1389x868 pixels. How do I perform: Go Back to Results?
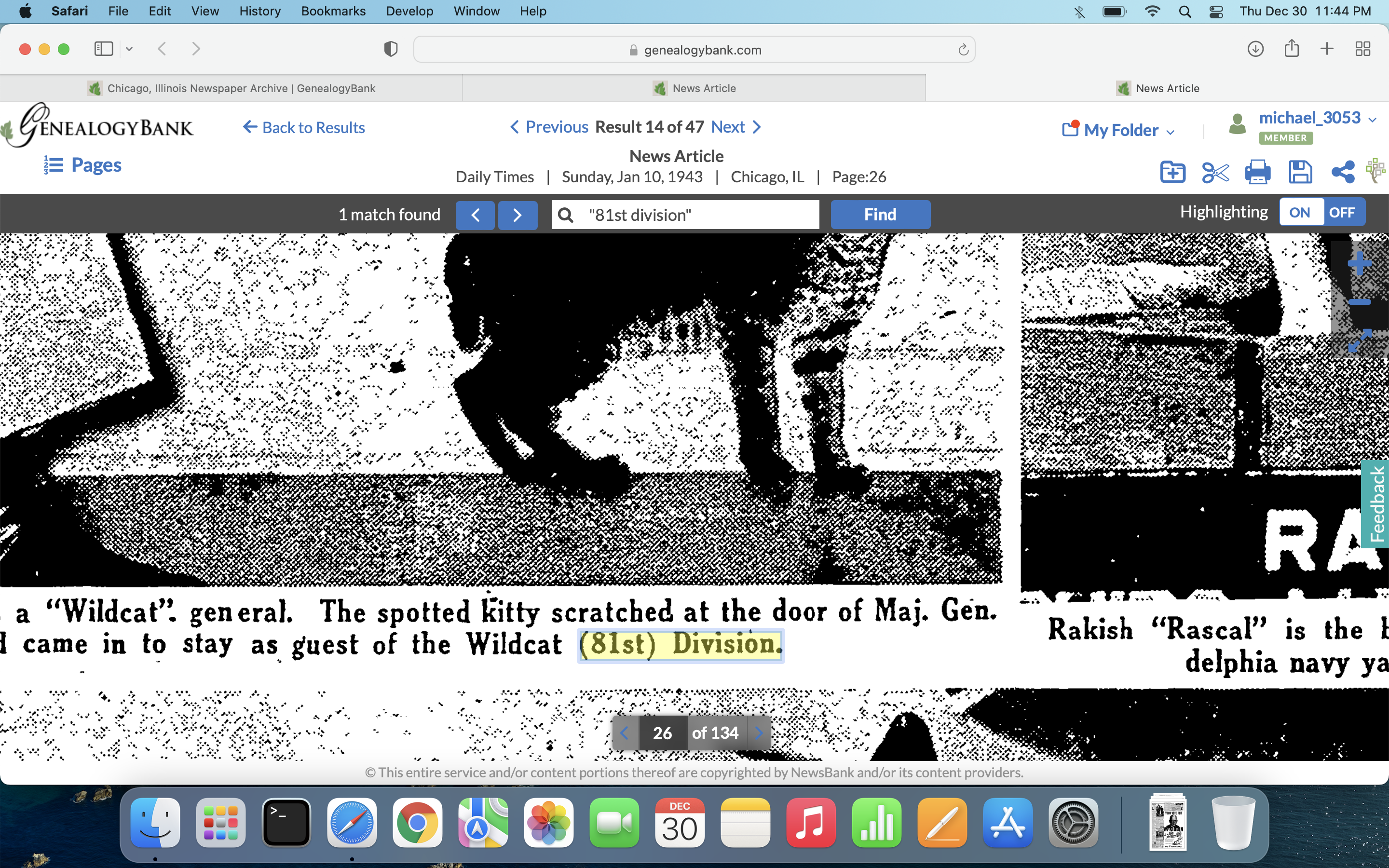(304, 127)
